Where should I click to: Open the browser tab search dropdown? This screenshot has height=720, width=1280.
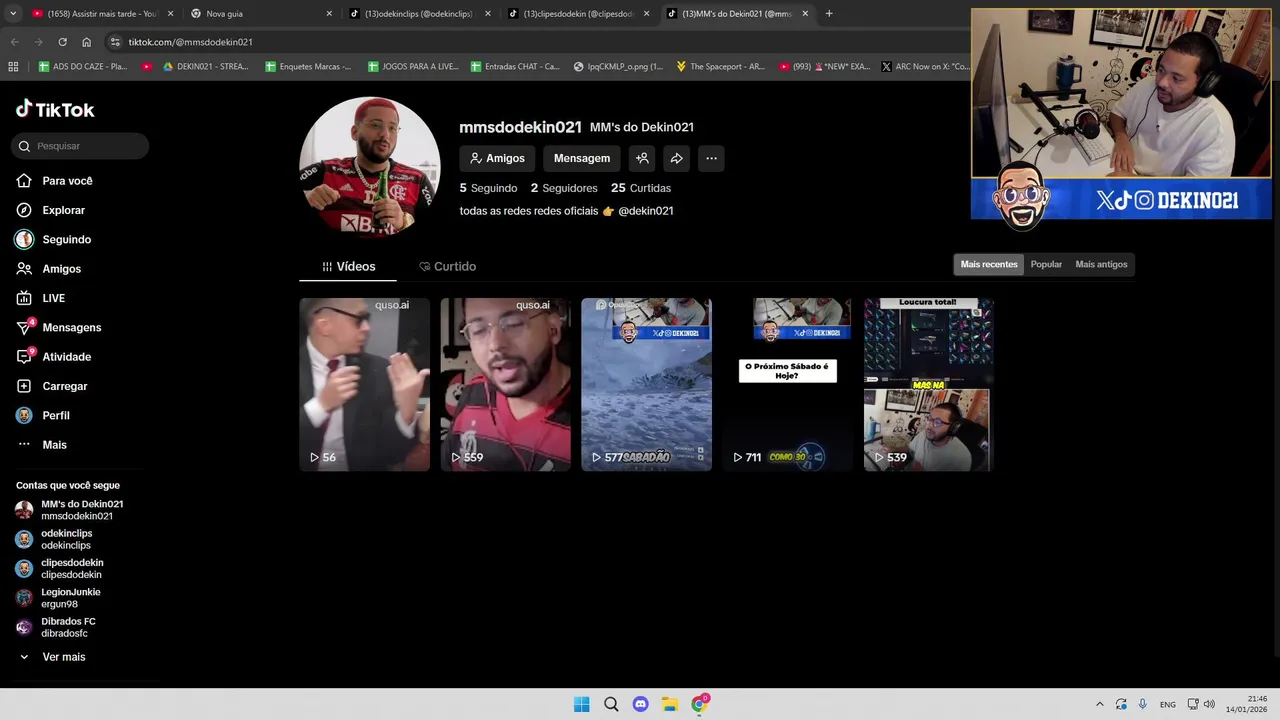[x=13, y=14]
